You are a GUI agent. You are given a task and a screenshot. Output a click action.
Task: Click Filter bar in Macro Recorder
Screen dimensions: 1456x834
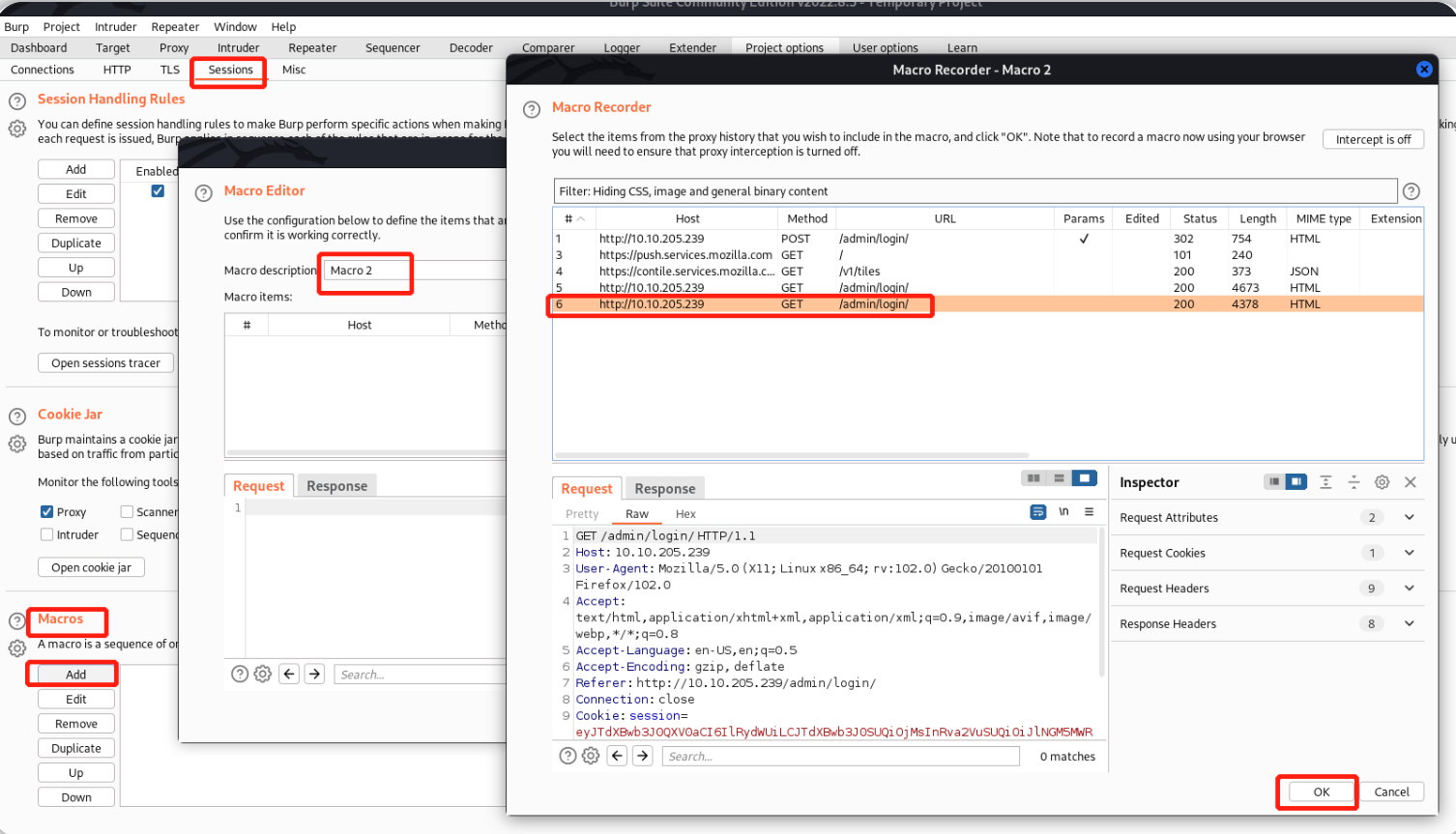(975, 191)
